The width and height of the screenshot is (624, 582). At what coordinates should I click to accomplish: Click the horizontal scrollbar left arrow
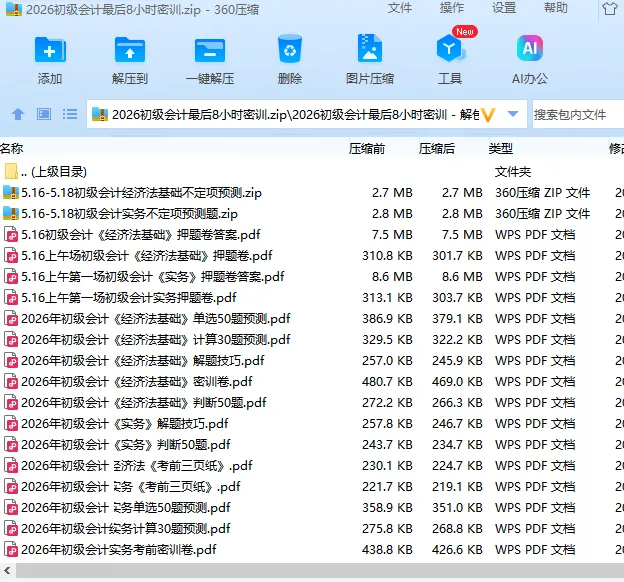pyautogui.click(x=7, y=571)
